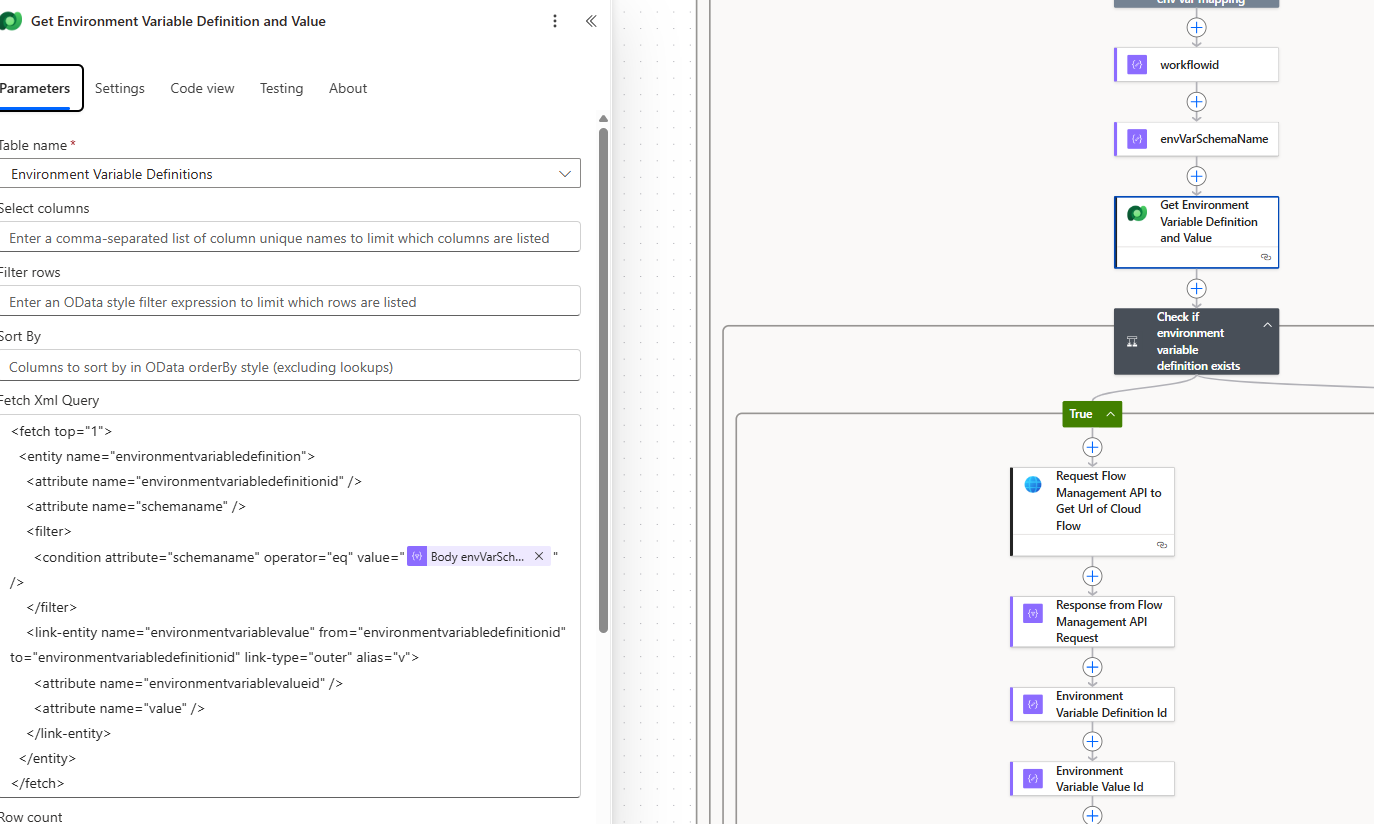The image size is (1374, 824).
Task: Open the flow options three-dot menu
Action: [x=555, y=20]
